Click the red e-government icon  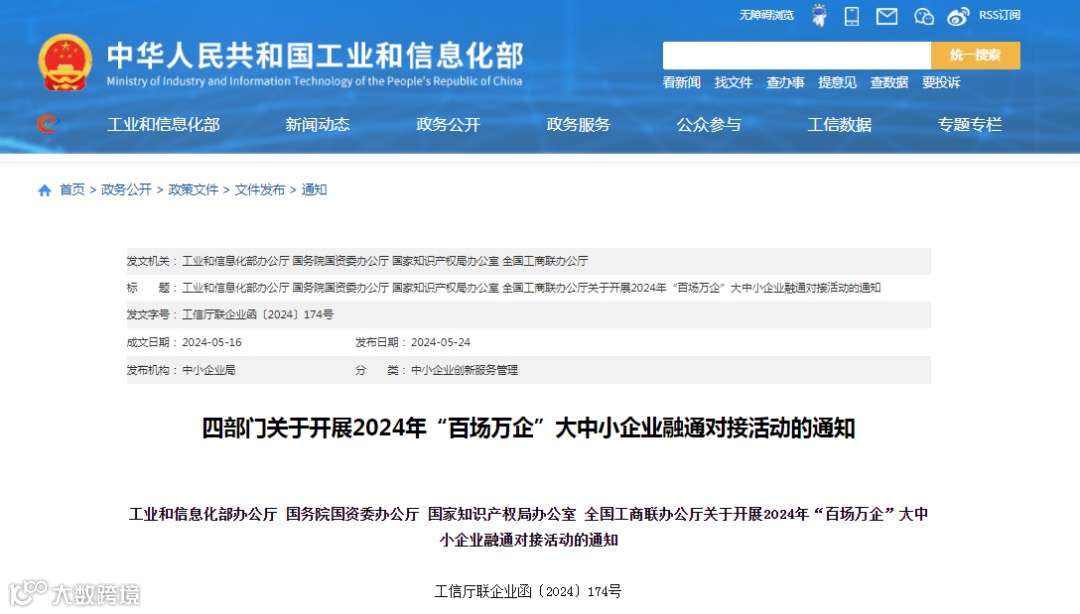tap(47, 124)
